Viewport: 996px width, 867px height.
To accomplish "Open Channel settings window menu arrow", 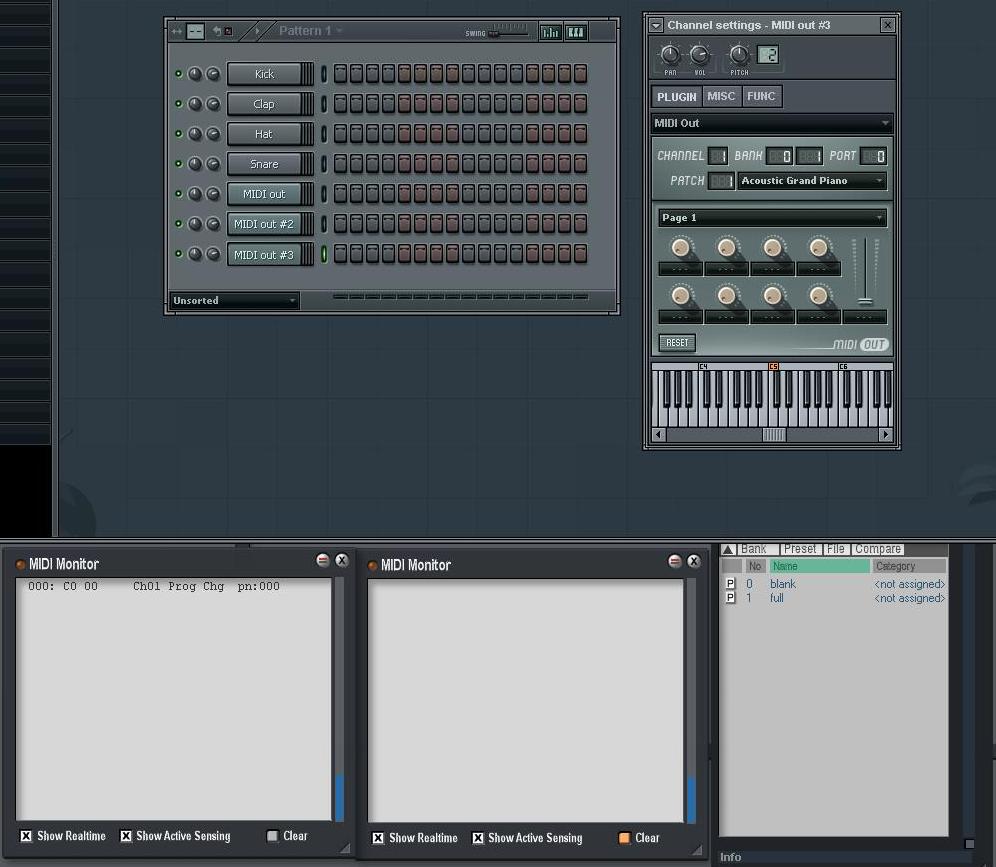I will (x=656, y=25).
